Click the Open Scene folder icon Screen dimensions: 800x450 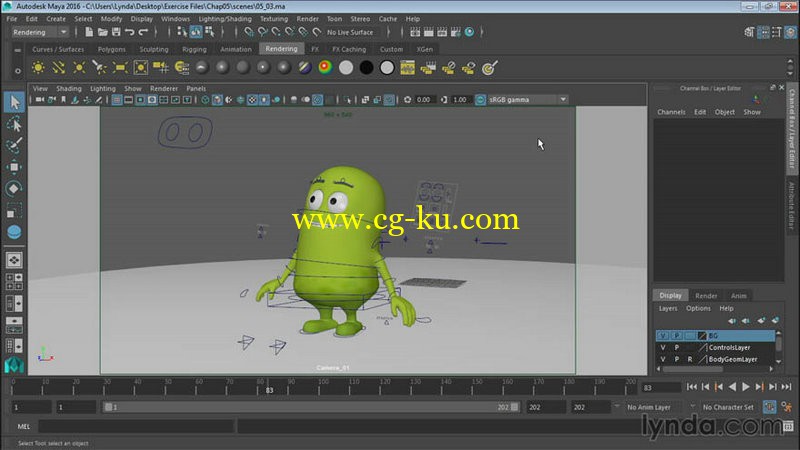103,32
